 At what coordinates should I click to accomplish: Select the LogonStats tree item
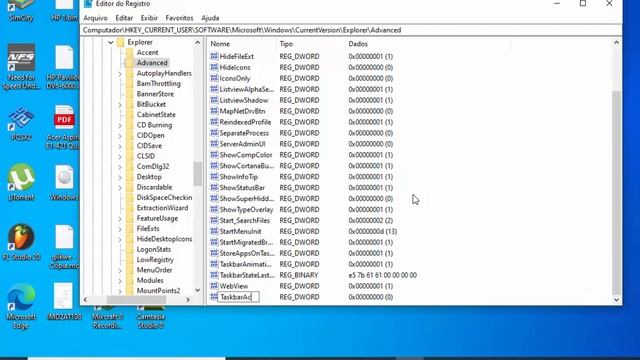coord(153,249)
